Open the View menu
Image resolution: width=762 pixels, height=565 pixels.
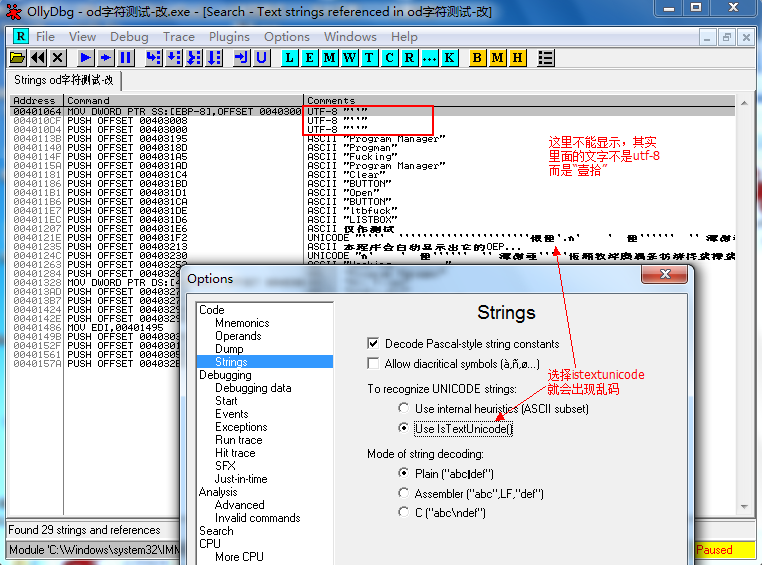[82, 37]
